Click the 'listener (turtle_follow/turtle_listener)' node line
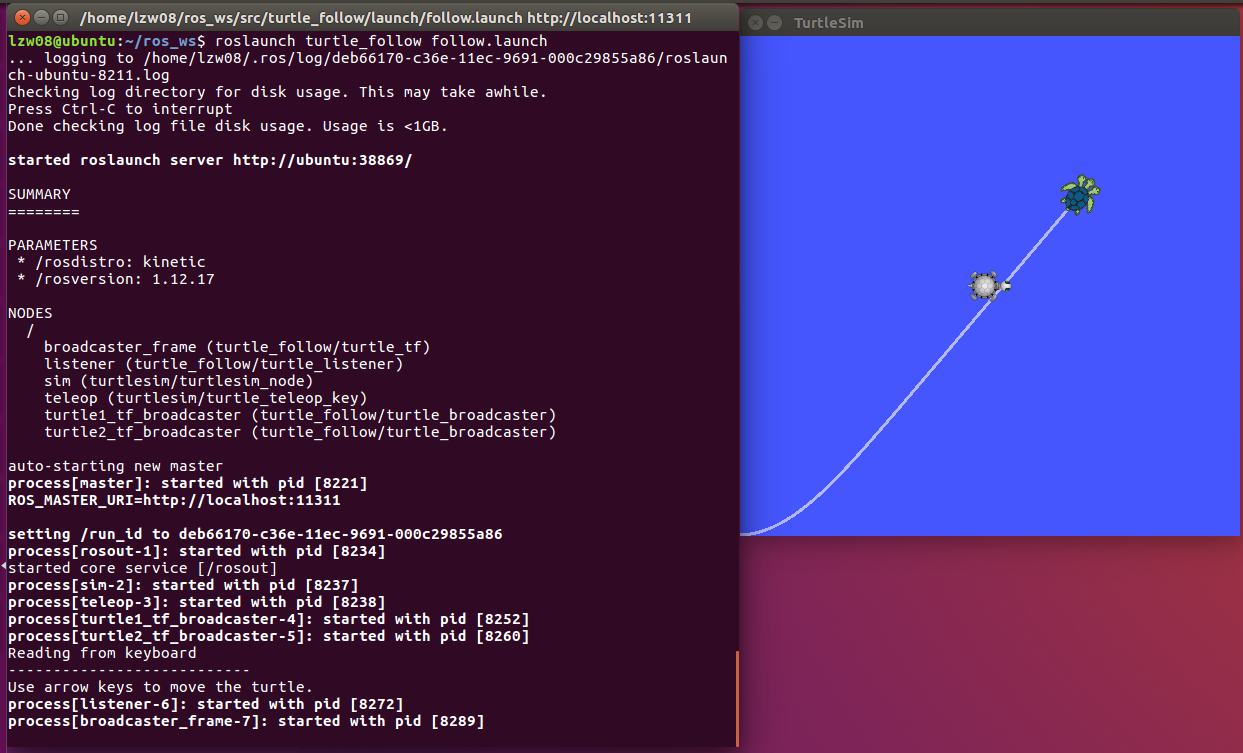This screenshot has height=753, width=1243. pyautogui.click(x=223, y=364)
